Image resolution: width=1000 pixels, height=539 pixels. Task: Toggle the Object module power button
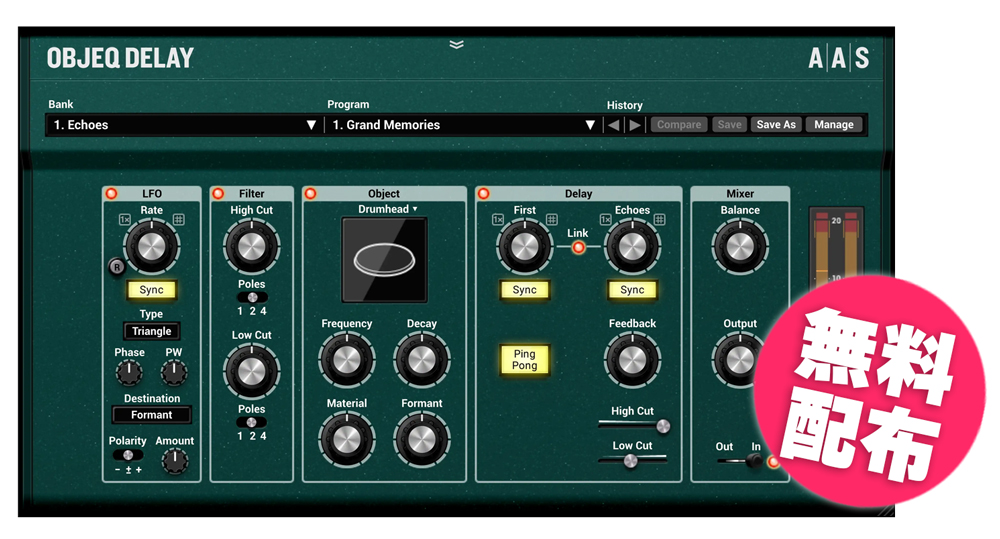(310, 194)
